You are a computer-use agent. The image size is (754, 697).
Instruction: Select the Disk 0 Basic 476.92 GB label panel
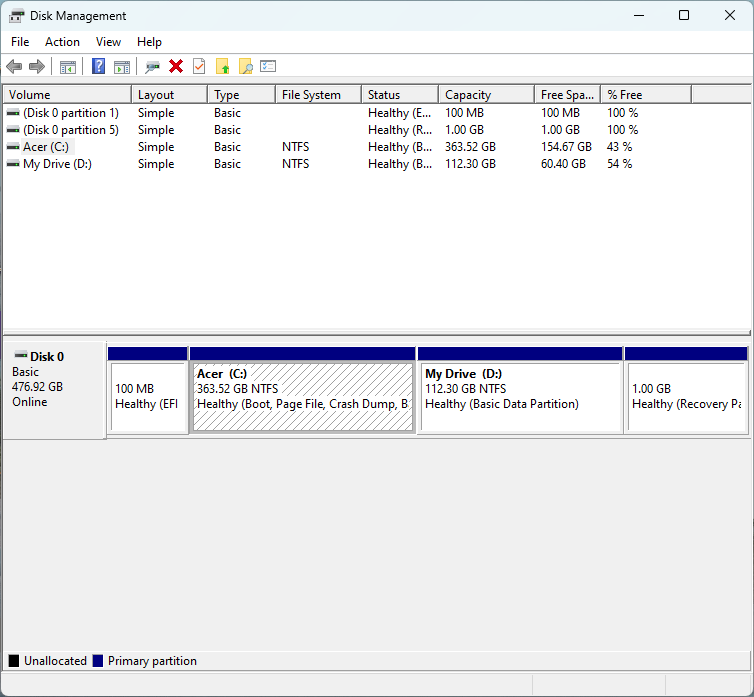coord(54,390)
